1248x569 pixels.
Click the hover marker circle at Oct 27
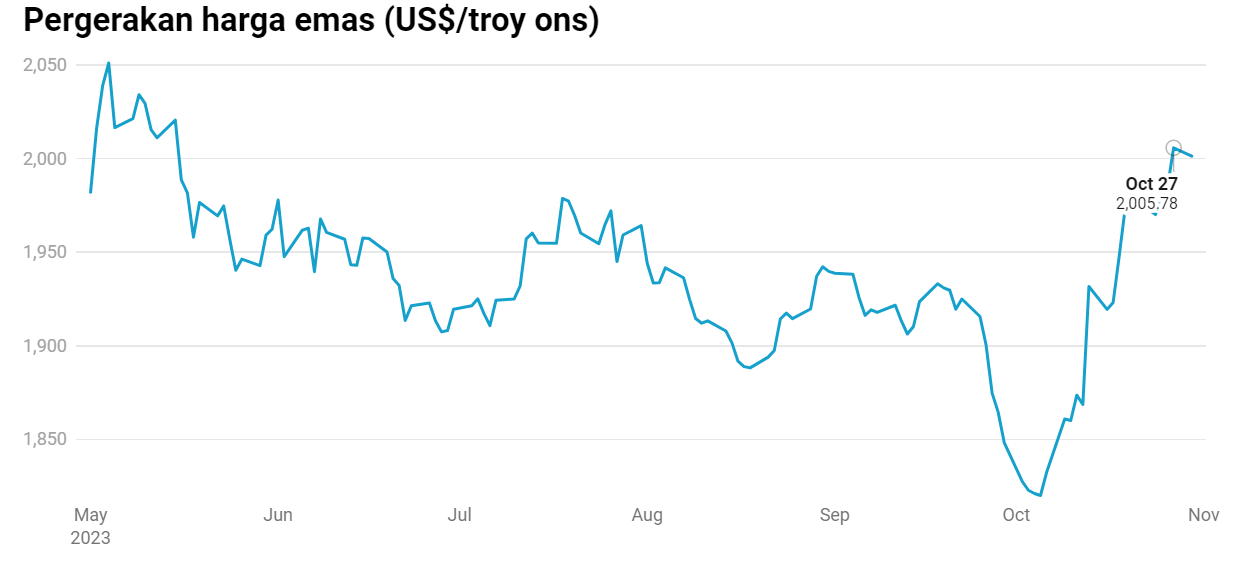click(1174, 148)
